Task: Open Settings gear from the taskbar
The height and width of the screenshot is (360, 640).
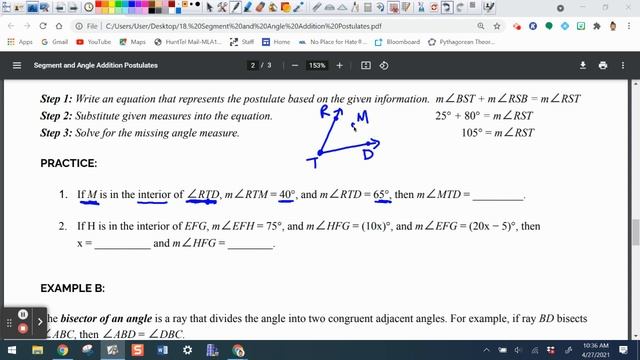Action: click(187, 350)
